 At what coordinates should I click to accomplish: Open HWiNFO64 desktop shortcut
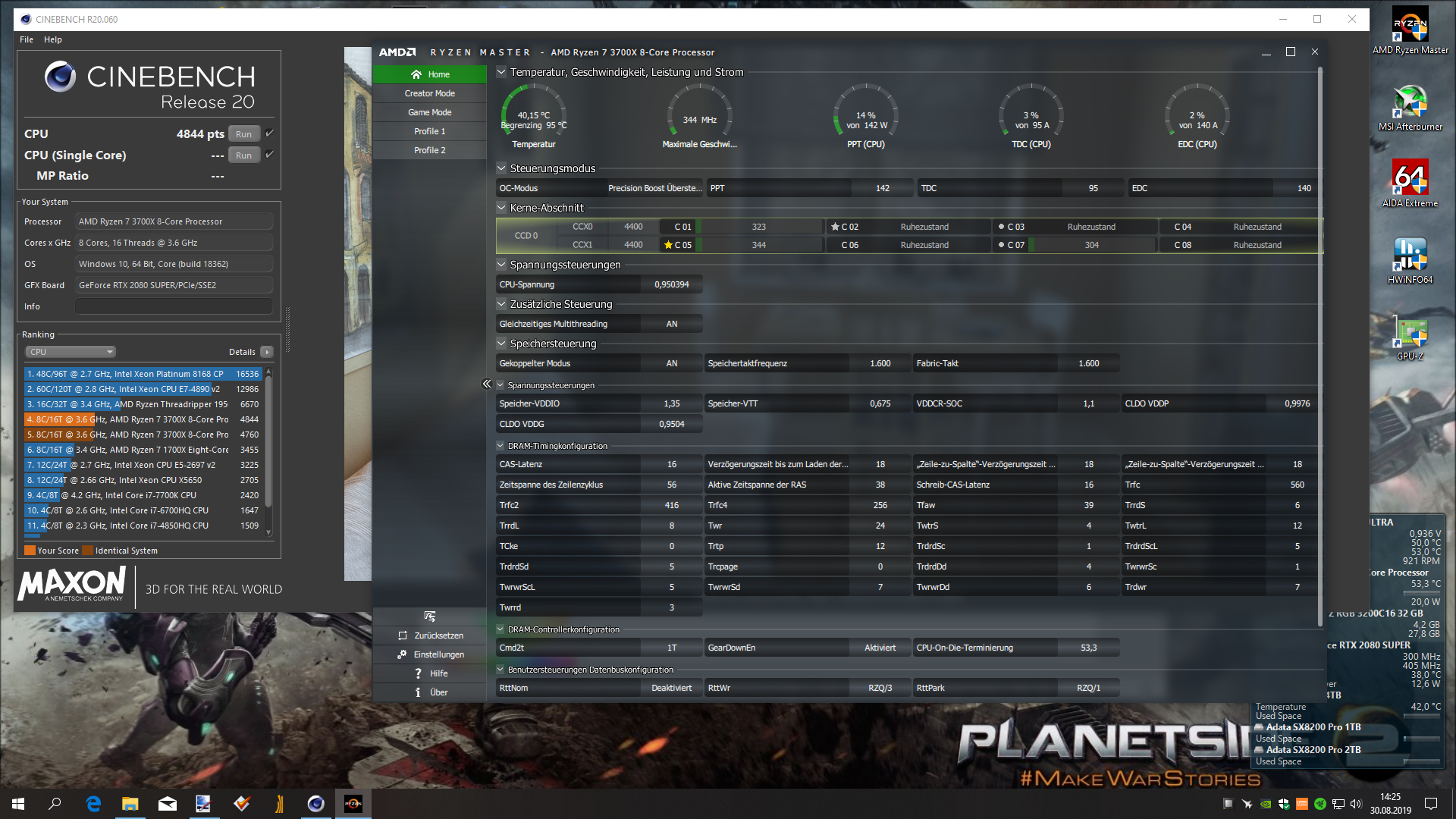[1410, 255]
